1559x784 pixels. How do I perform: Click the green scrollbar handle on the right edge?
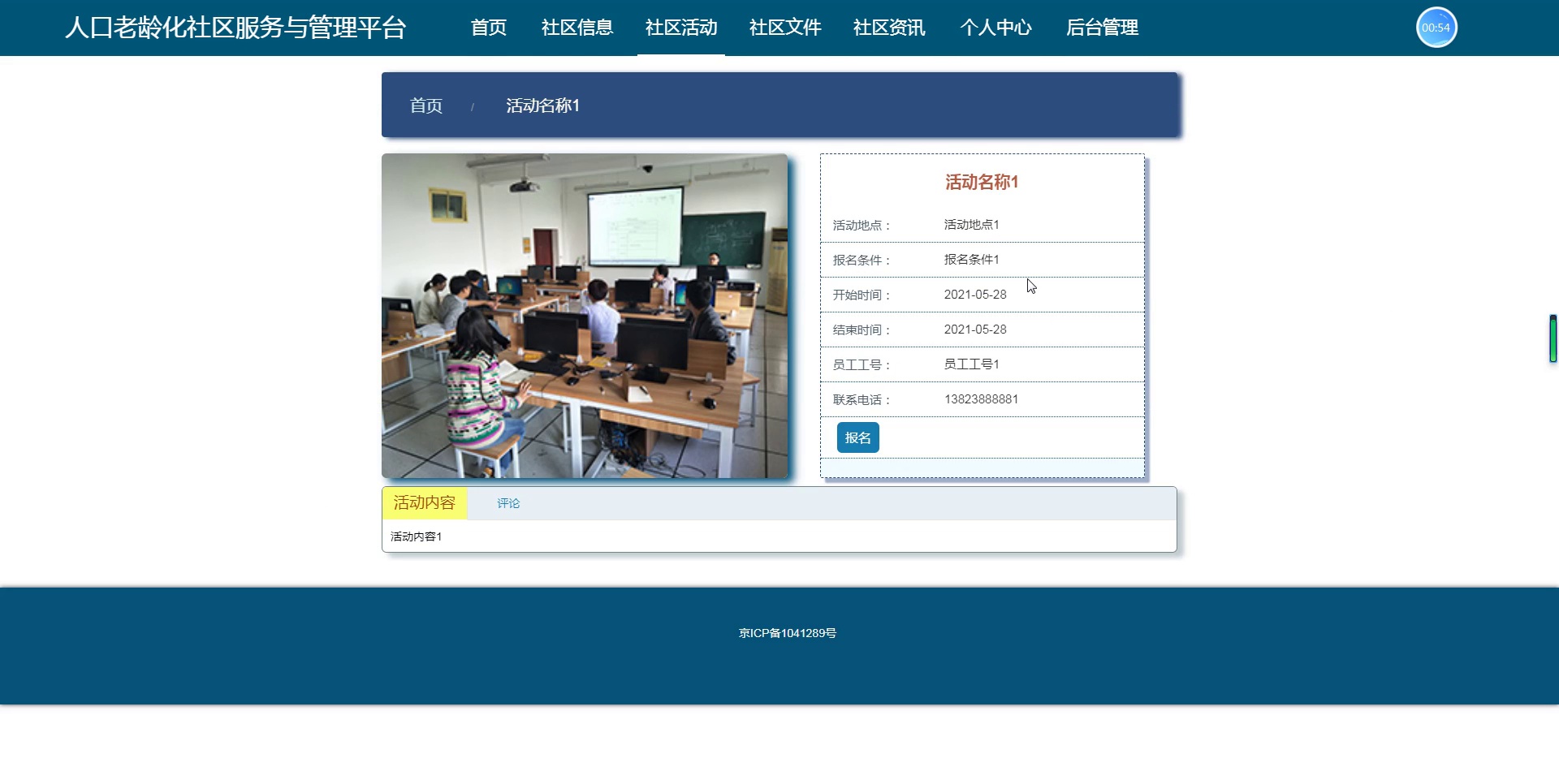point(1553,338)
